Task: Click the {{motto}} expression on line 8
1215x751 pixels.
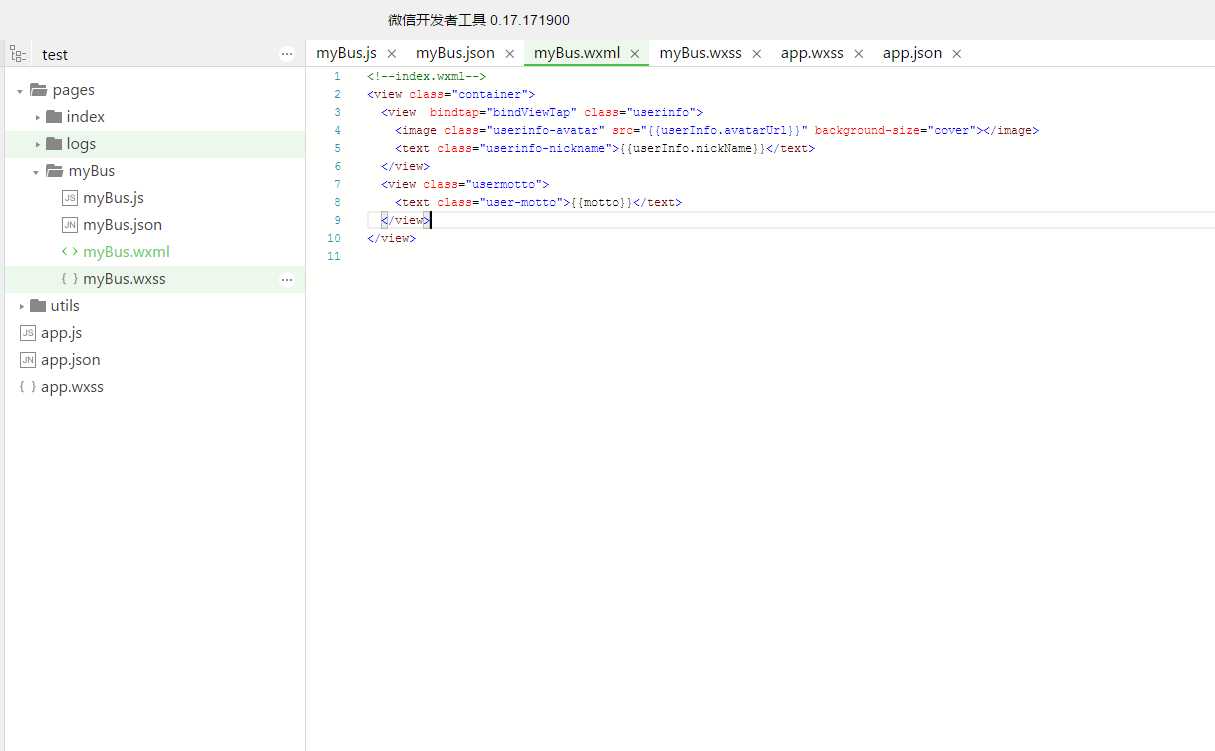Action: (x=602, y=203)
